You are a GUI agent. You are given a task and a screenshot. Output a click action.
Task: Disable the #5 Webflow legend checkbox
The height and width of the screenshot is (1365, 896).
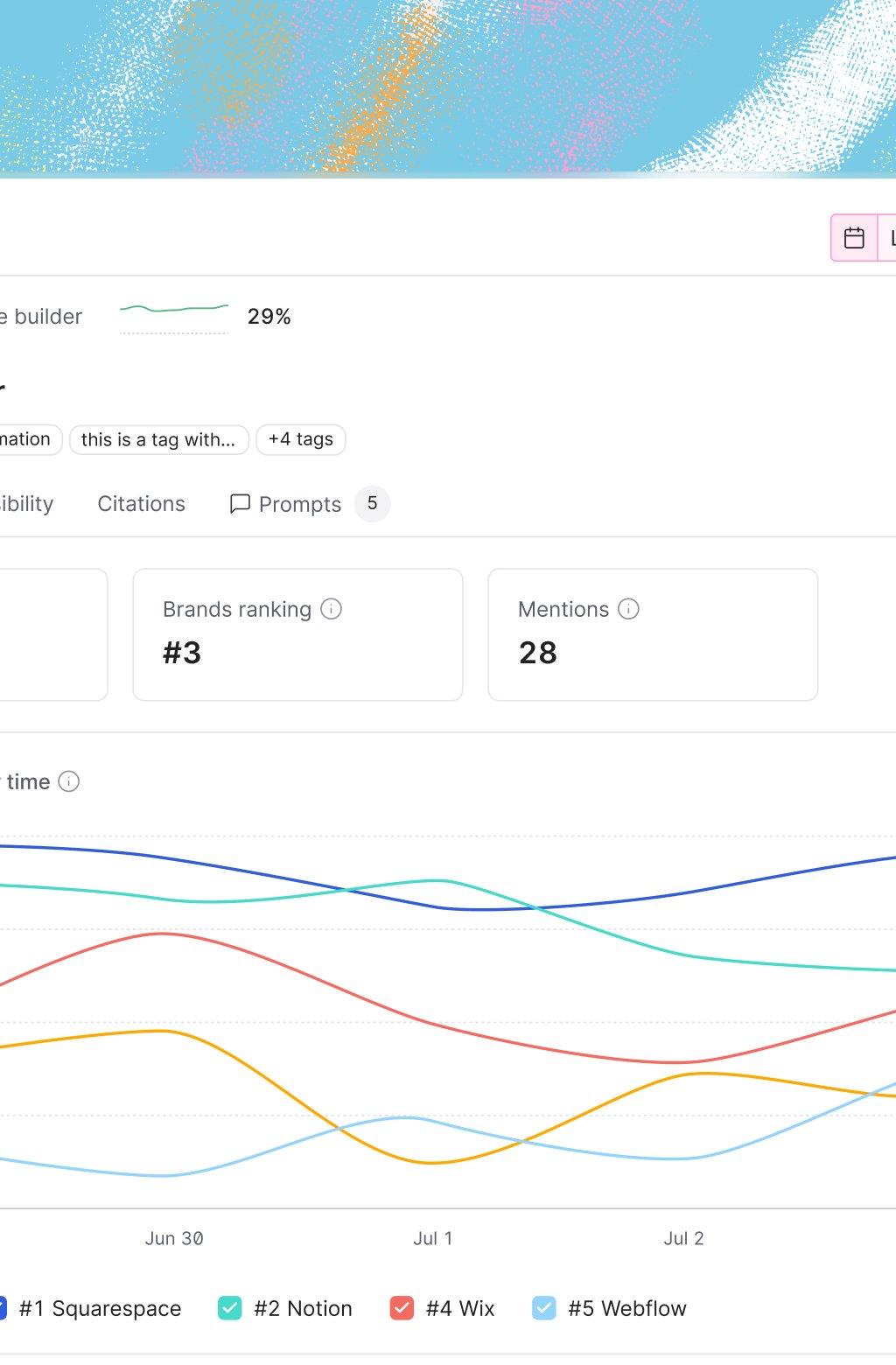pos(544,1308)
